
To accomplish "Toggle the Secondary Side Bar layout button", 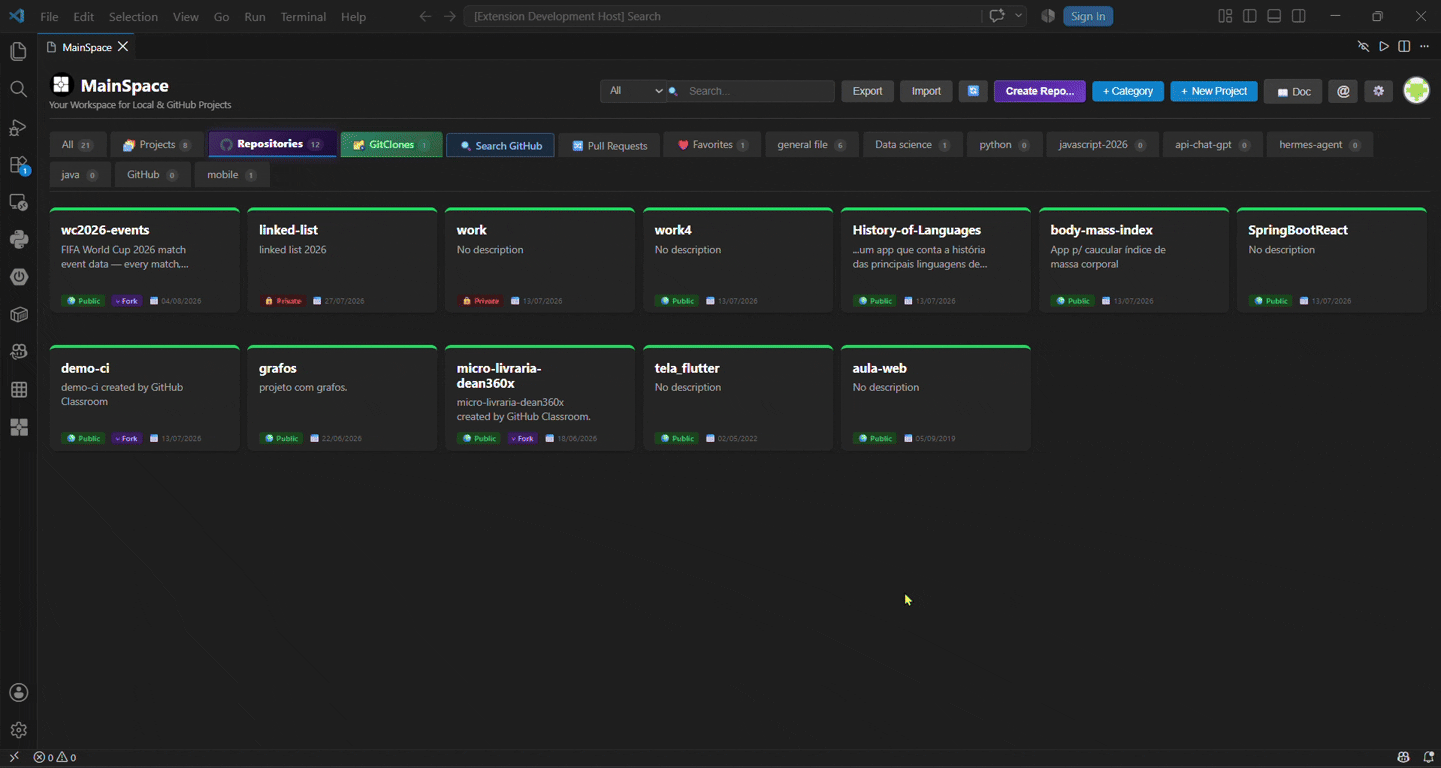I will point(1298,16).
